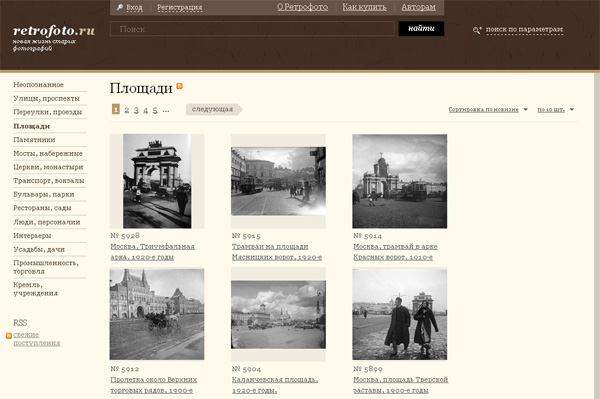Select the Промышленность, торговля category

pos(46,267)
